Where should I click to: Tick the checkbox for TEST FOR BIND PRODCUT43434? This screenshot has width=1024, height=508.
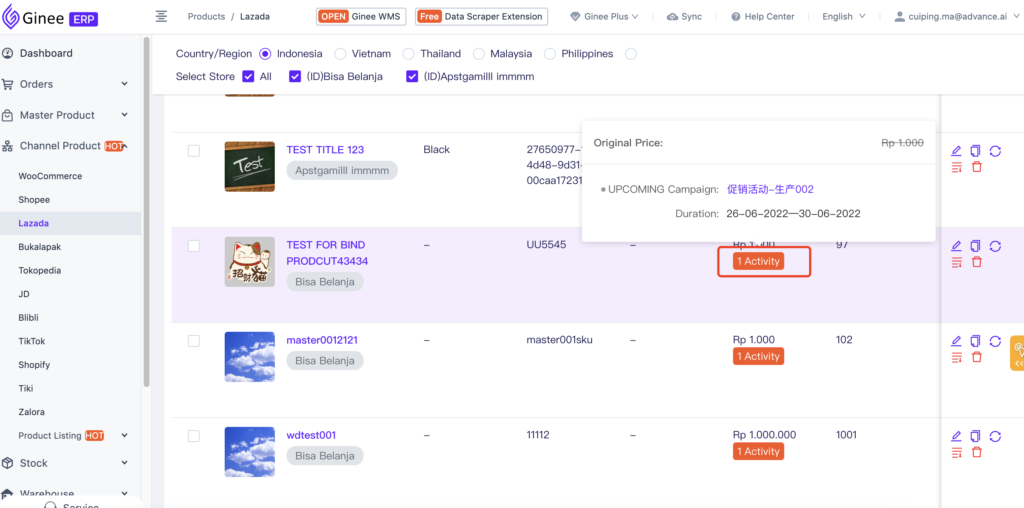coord(194,246)
